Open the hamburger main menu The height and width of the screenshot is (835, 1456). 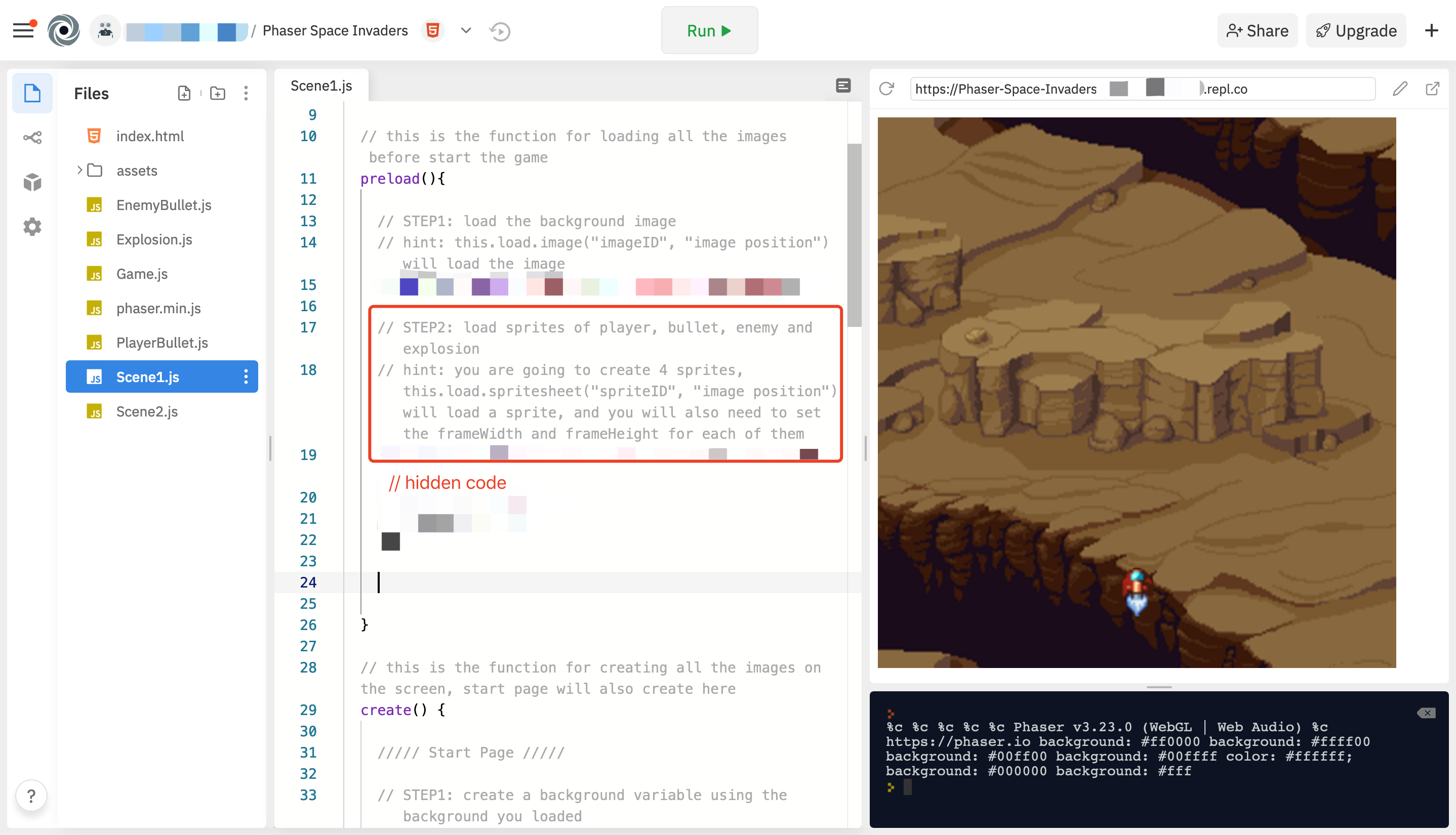(x=23, y=30)
